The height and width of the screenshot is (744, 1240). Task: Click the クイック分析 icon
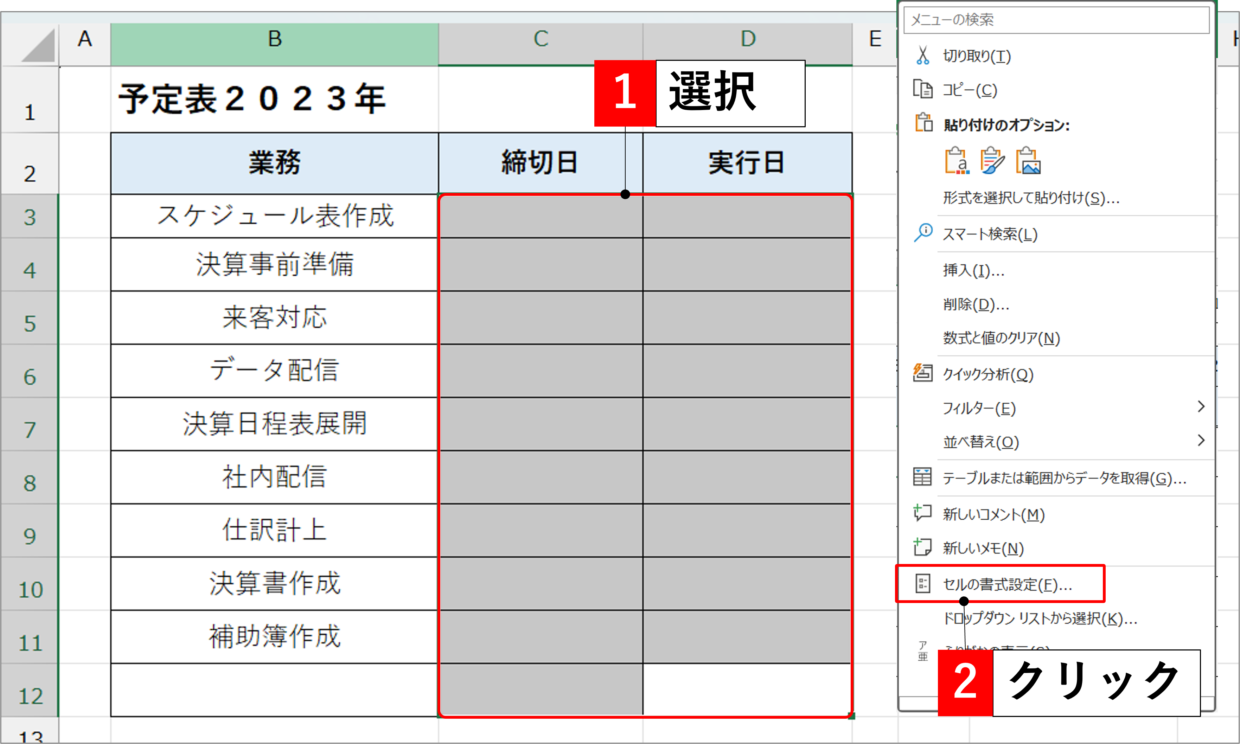point(922,373)
